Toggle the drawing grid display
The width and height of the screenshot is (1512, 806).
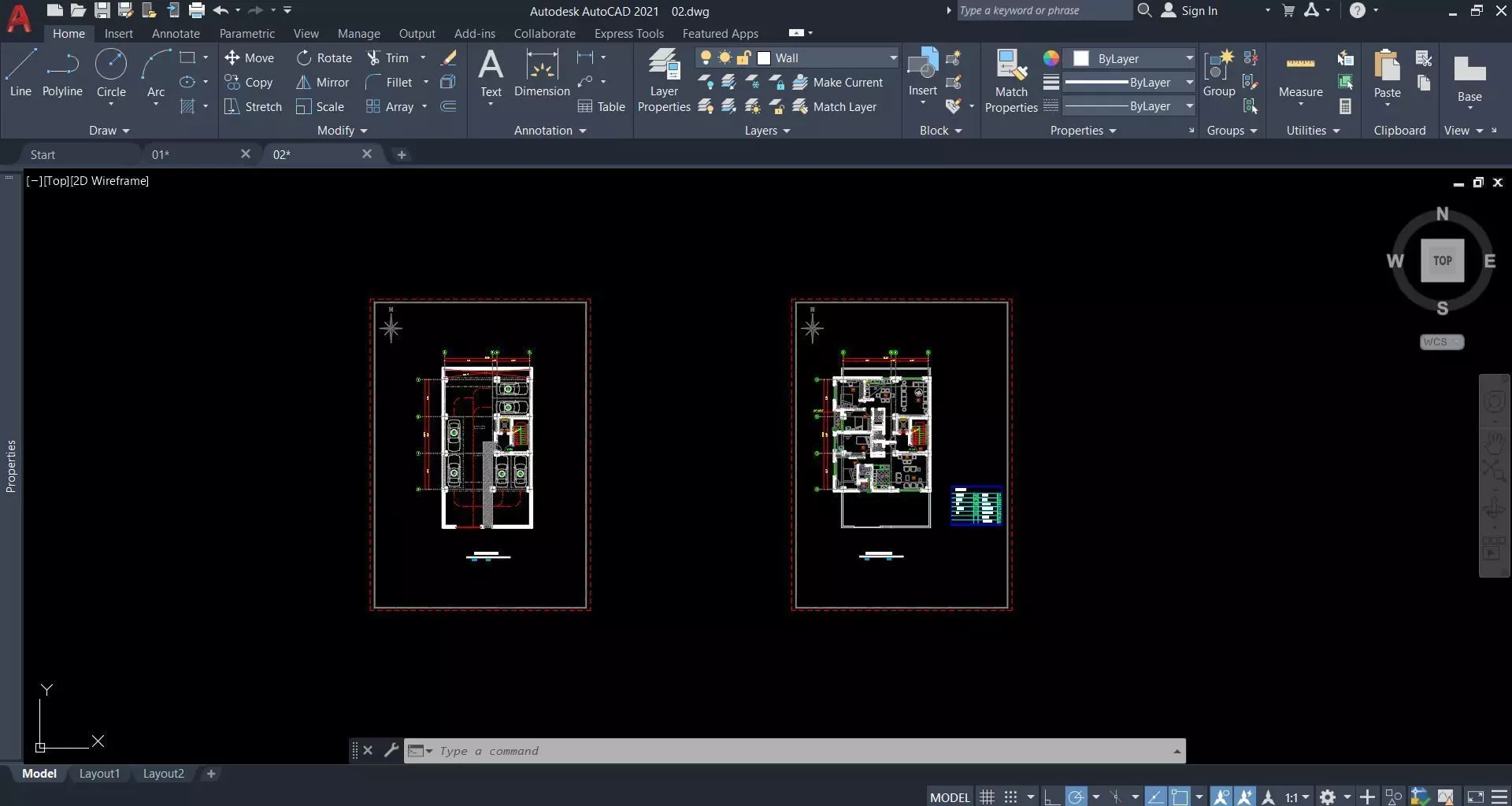click(987, 797)
